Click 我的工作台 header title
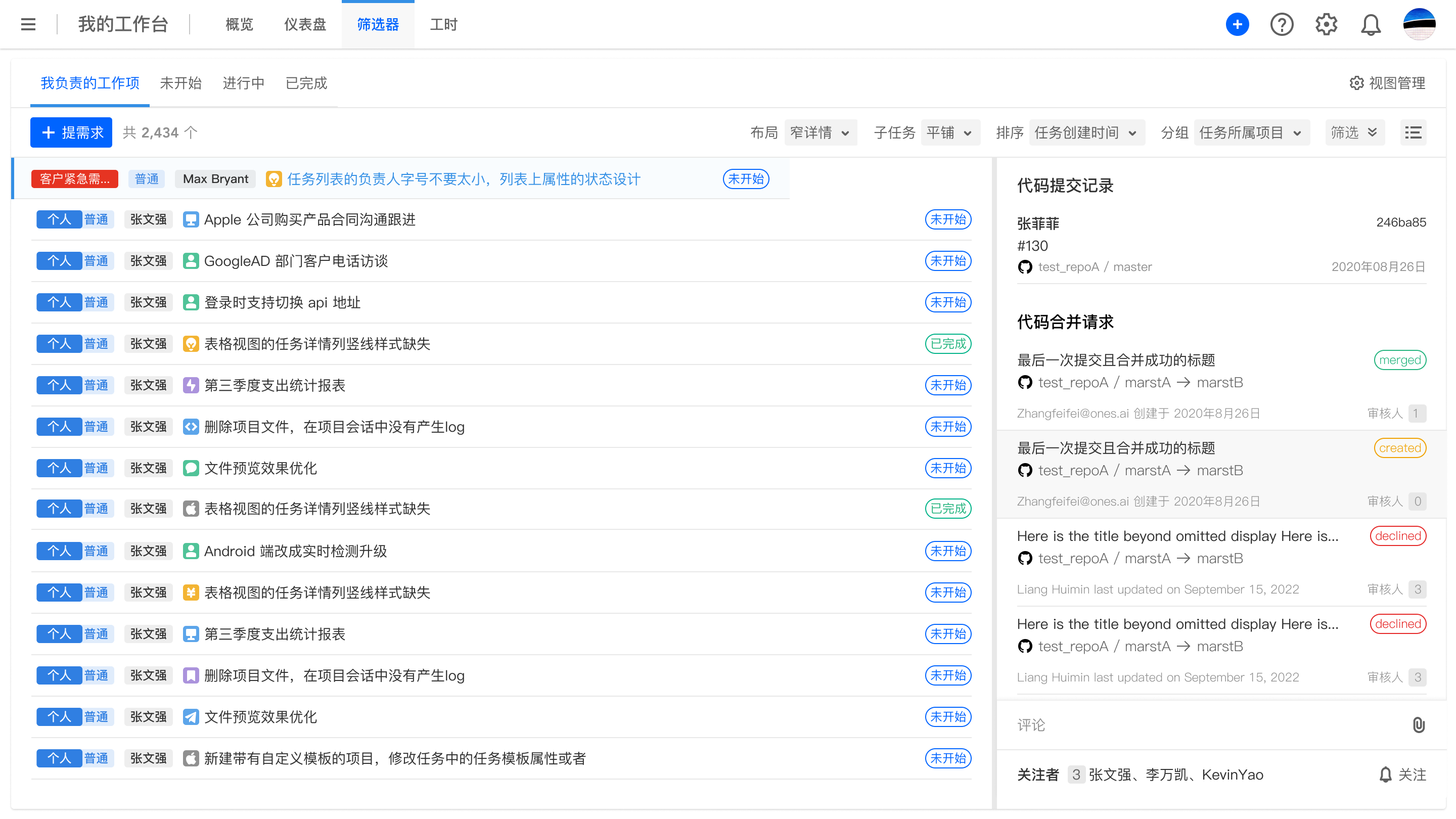The height and width of the screenshot is (819, 1456). pyautogui.click(x=123, y=24)
